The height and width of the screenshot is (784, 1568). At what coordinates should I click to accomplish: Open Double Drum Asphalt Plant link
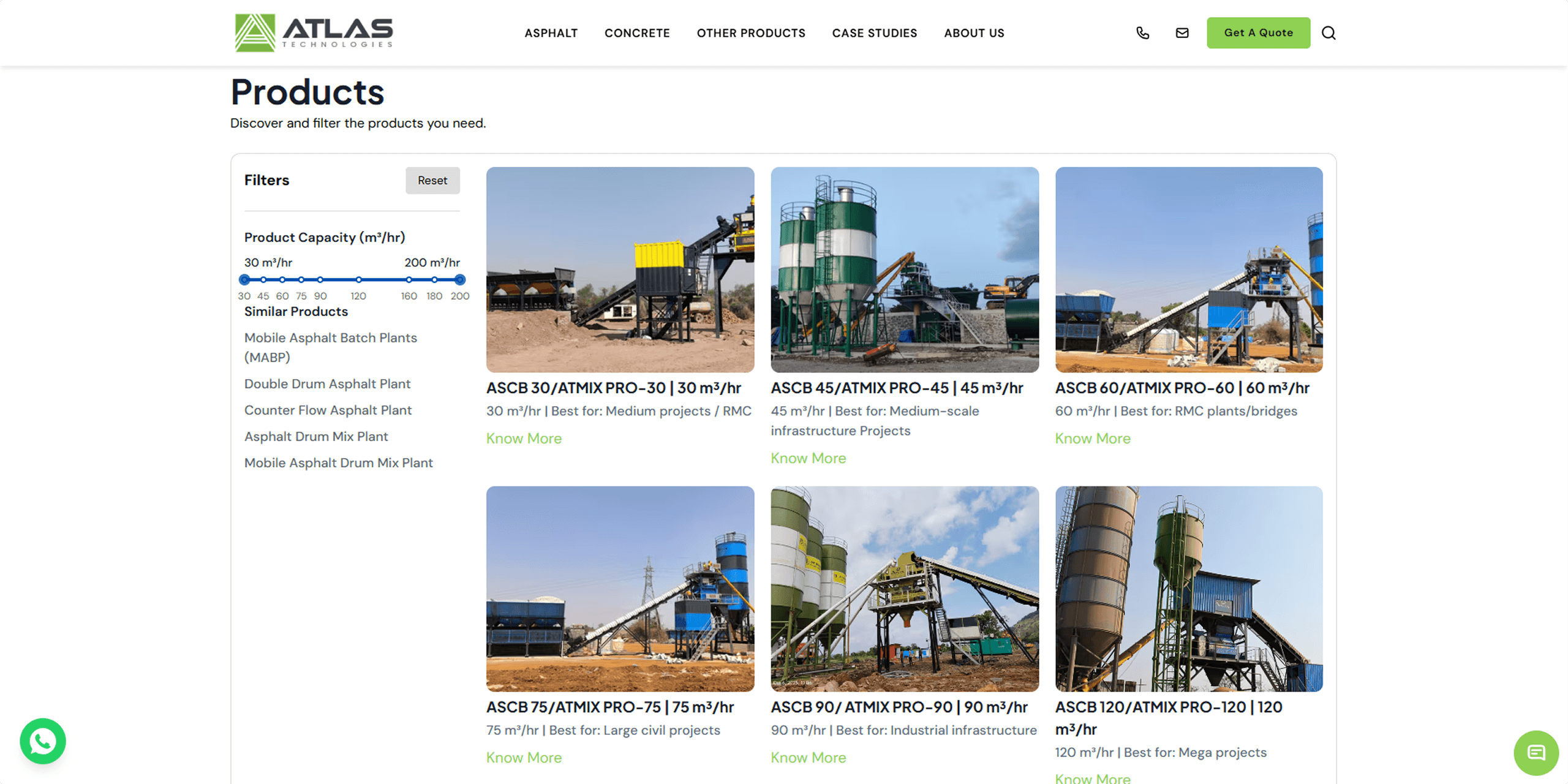[x=327, y=384]
